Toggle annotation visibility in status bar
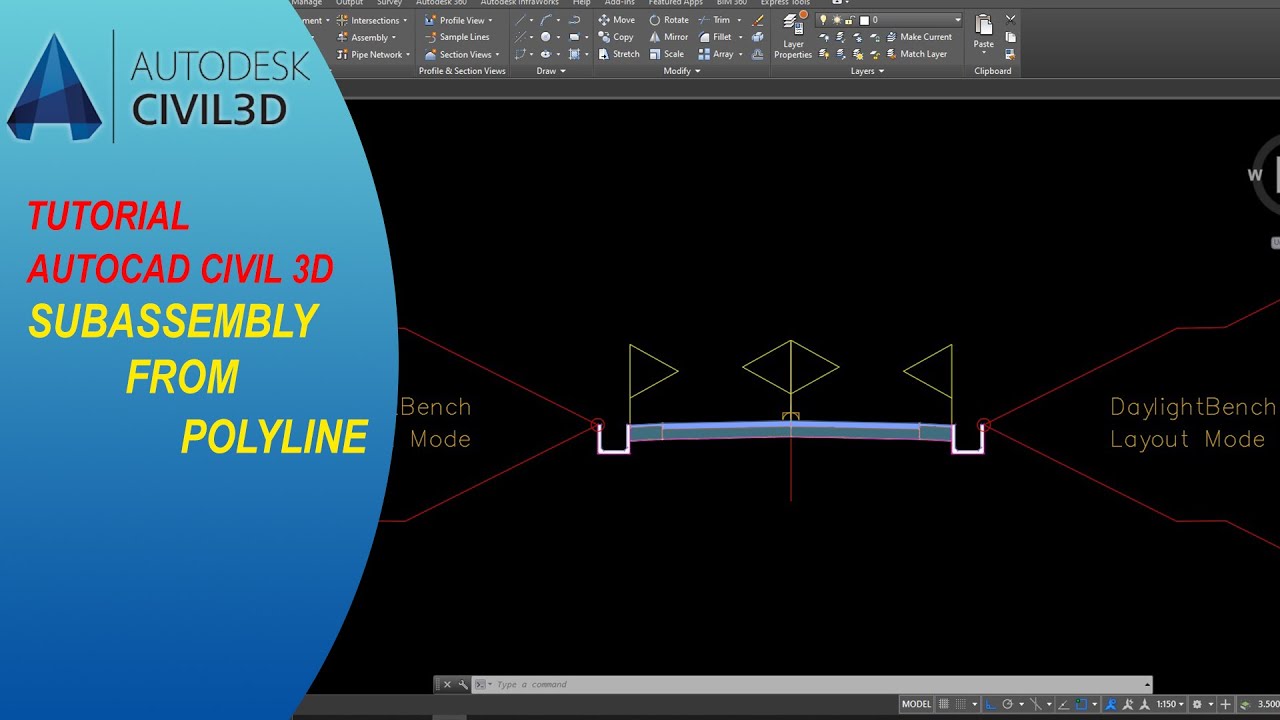Viewport: 1280px width, 720px height. (1110, 704)
